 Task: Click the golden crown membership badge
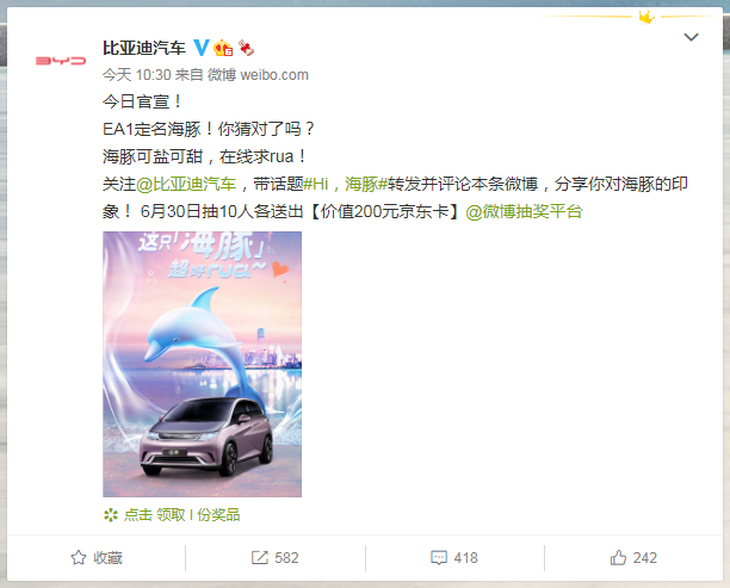pyautogui.click(x=223, y=48)
